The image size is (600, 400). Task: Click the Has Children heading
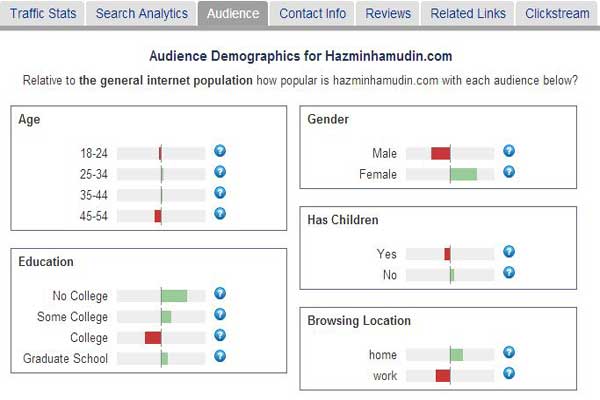(343, 220)
